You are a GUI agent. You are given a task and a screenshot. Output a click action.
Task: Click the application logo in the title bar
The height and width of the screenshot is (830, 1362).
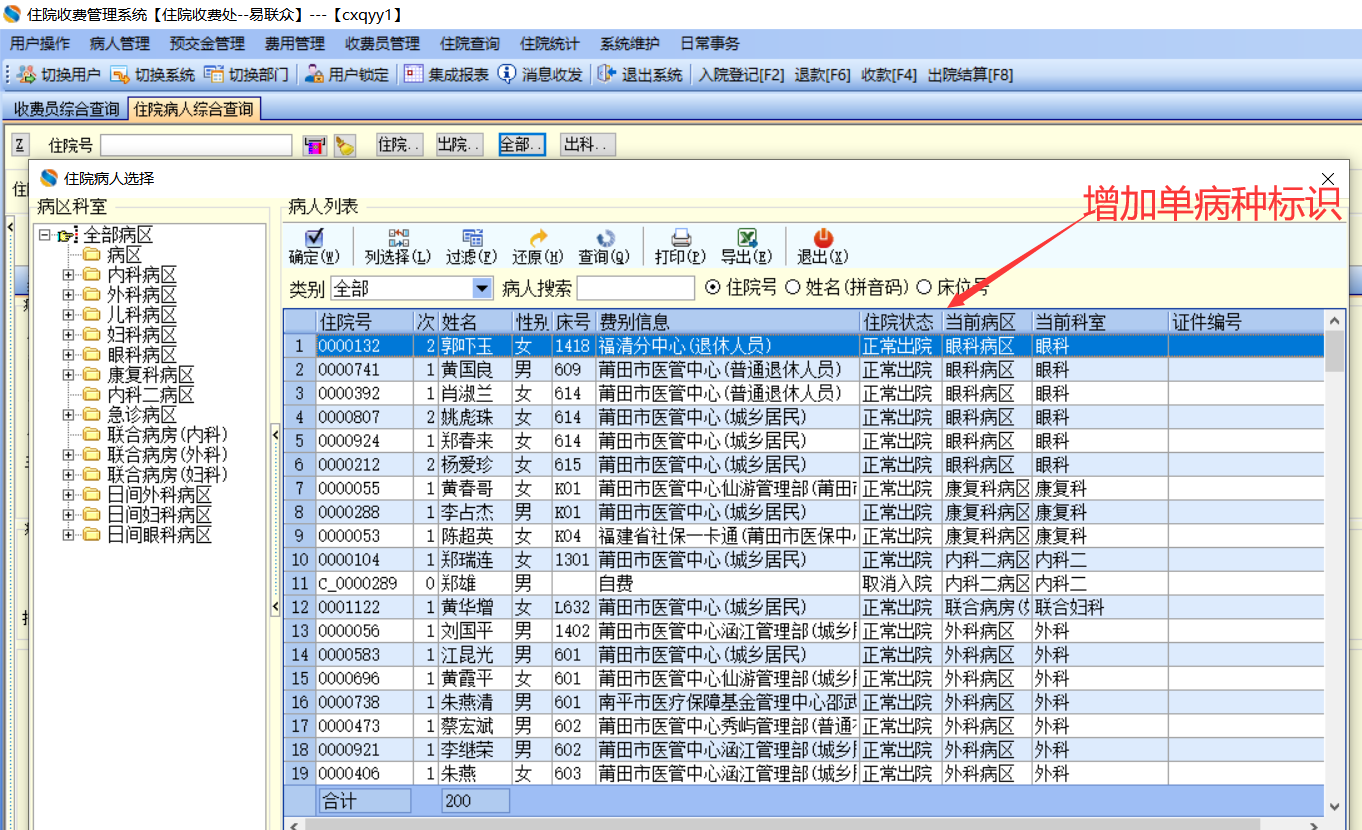(13, 14)
